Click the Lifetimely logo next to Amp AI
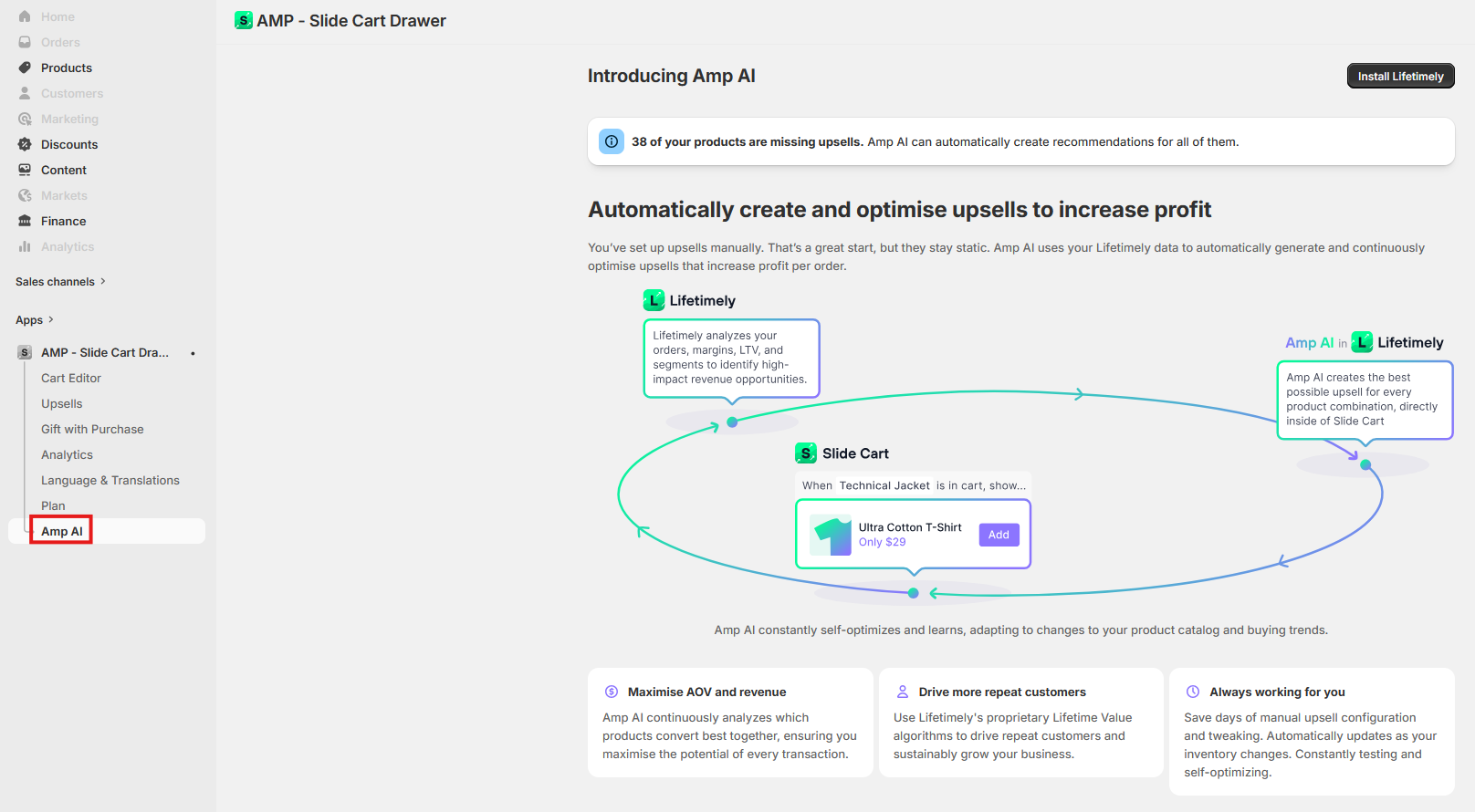Screen dimensions: 1475x812 click(1362, 342)
